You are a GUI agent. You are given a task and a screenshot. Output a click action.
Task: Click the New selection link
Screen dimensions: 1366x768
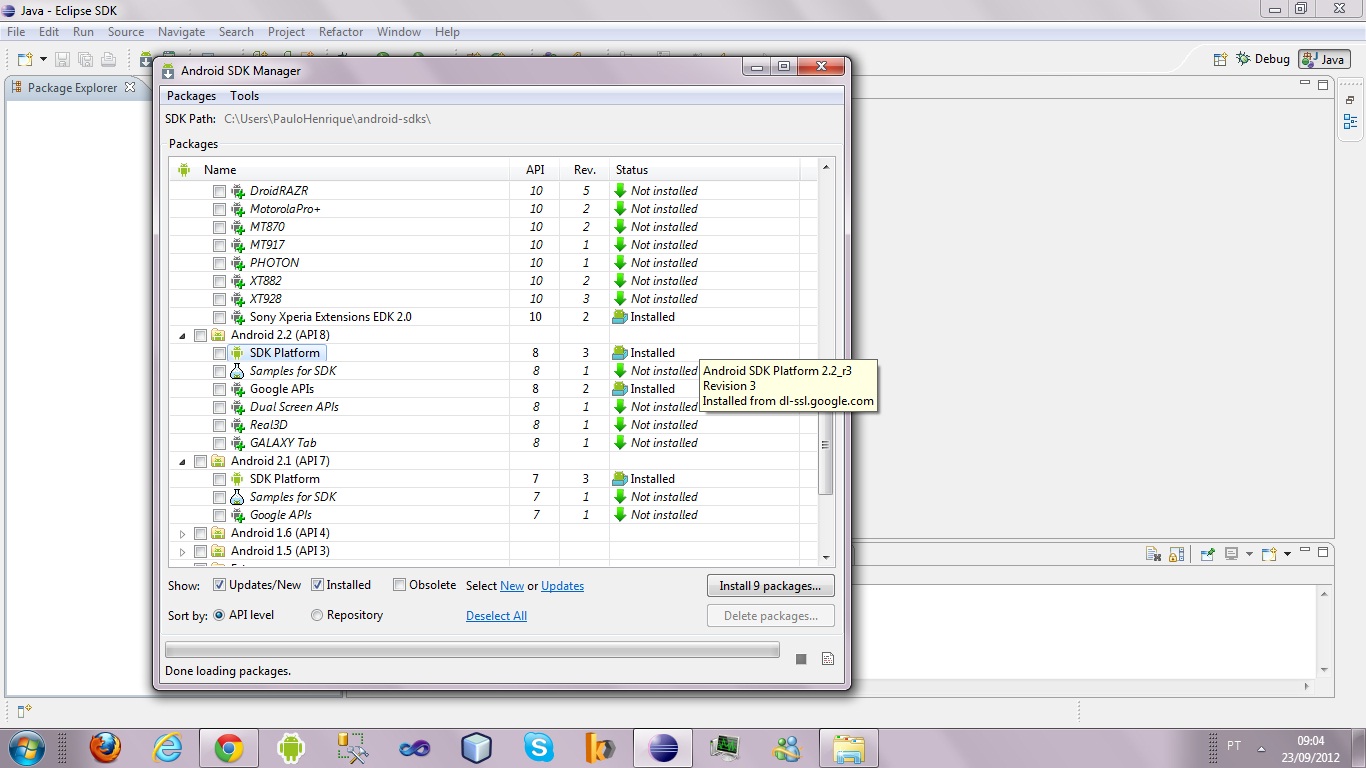tap(512, 586)
